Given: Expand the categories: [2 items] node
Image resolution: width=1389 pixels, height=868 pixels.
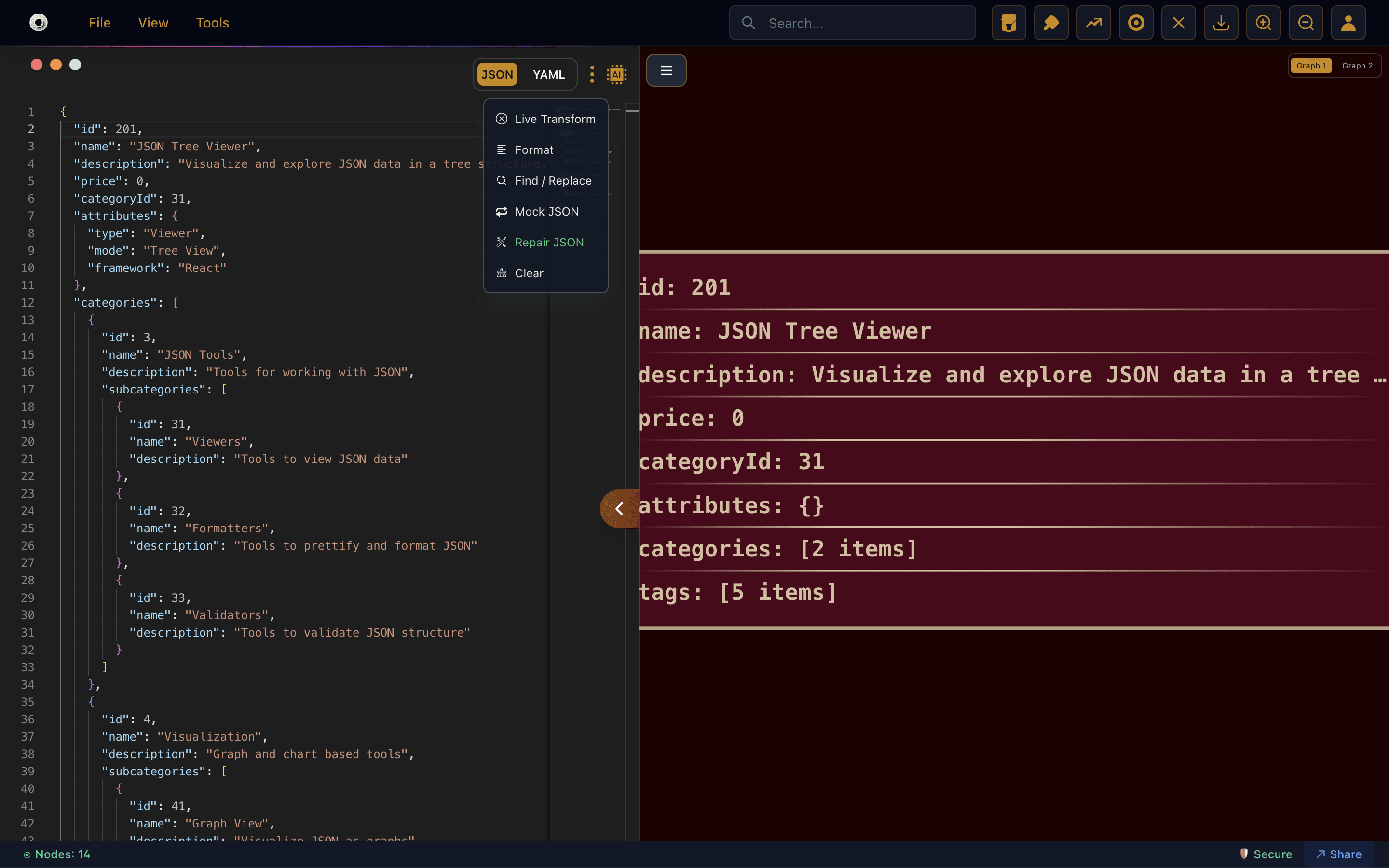Looking at the screenshot, I should point(1014,549).
